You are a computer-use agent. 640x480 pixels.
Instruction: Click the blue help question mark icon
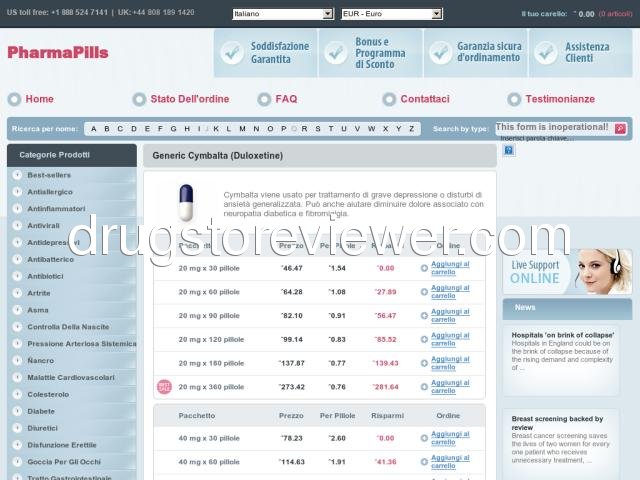click(x=509, y=150)
